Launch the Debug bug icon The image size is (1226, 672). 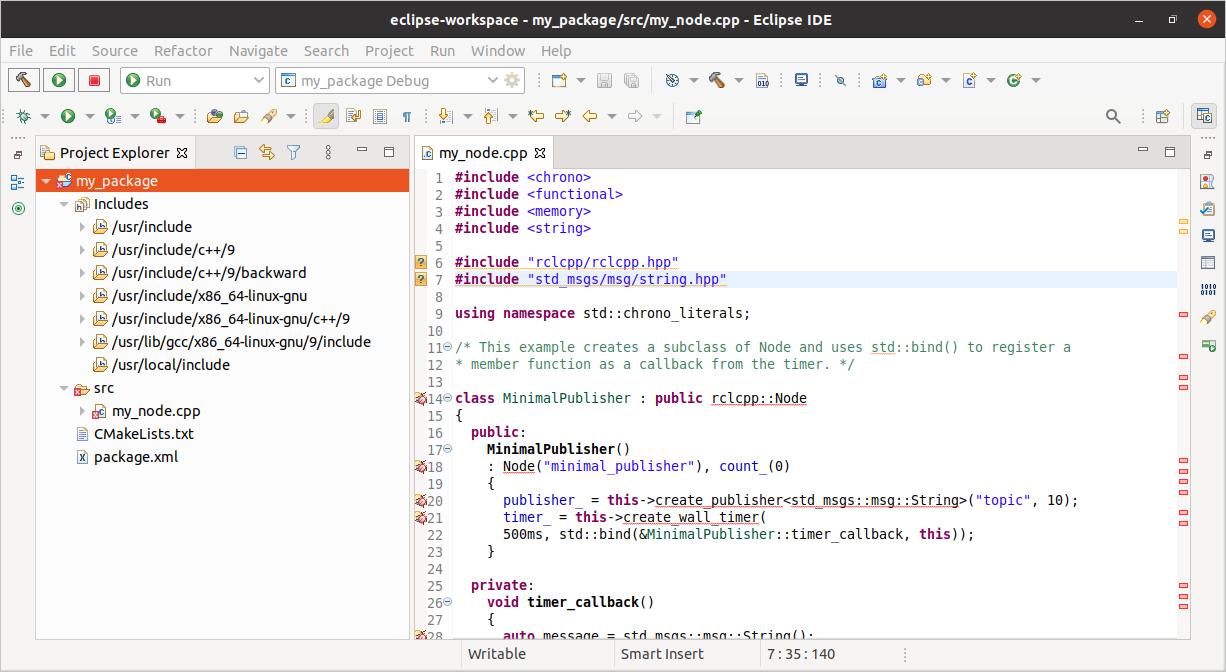23,116
